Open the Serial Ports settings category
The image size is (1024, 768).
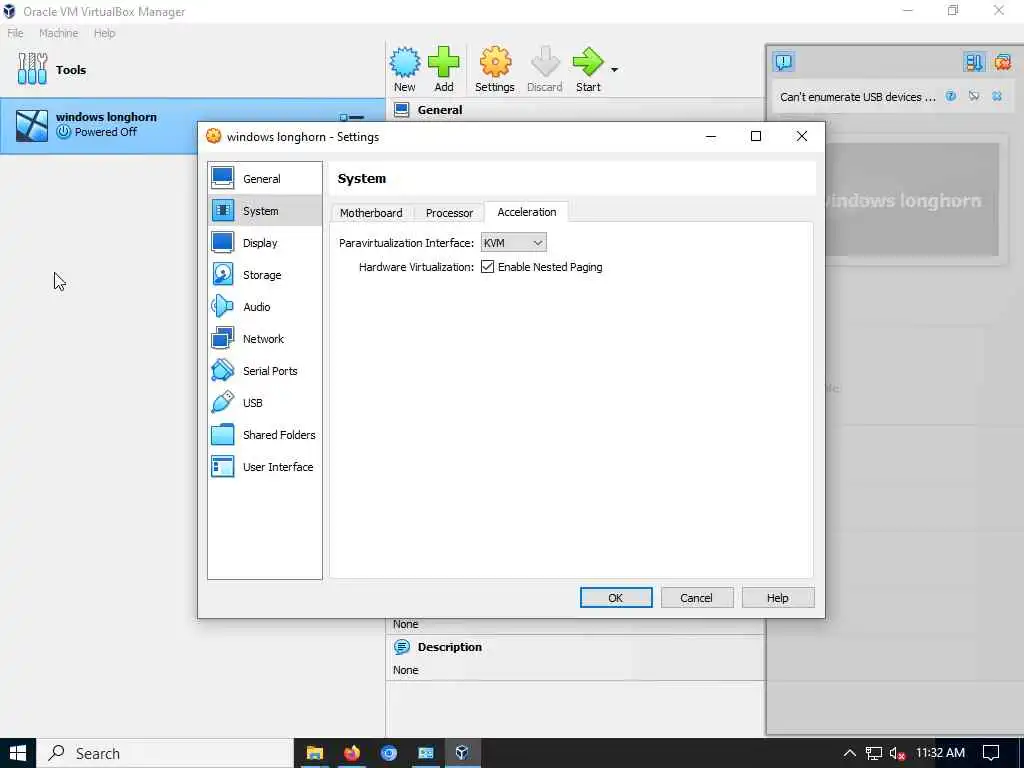[264, 371]
